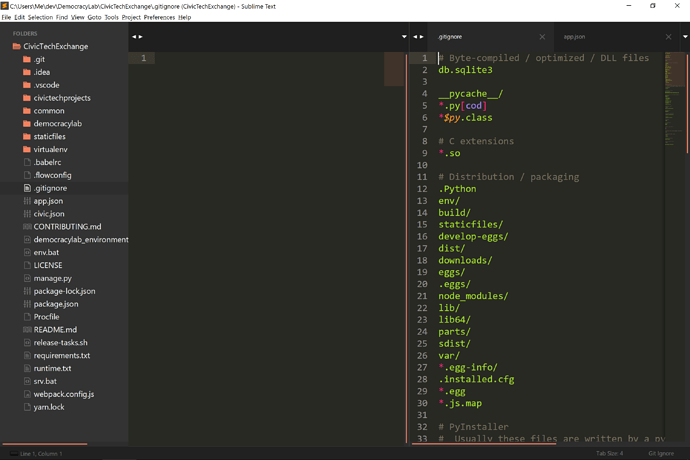The image size is (690, 460).
Task: Click right pane next tab arrow
Action: [x=422, y=37]
